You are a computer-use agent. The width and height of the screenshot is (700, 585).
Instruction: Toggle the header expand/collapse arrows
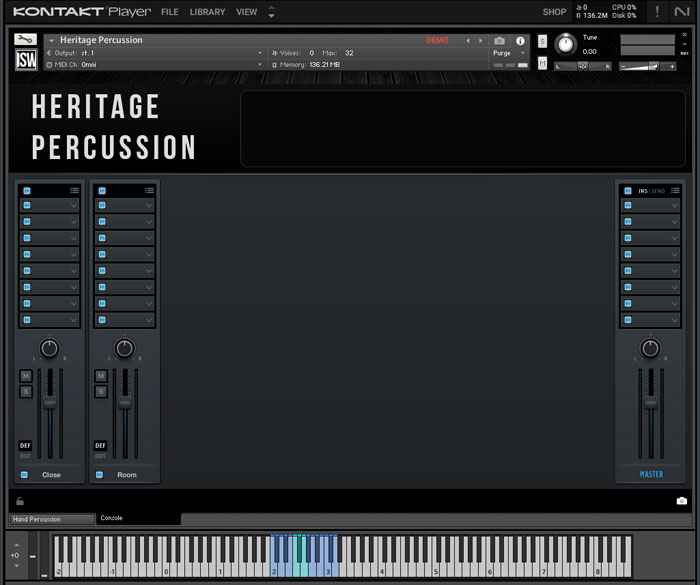271,12
